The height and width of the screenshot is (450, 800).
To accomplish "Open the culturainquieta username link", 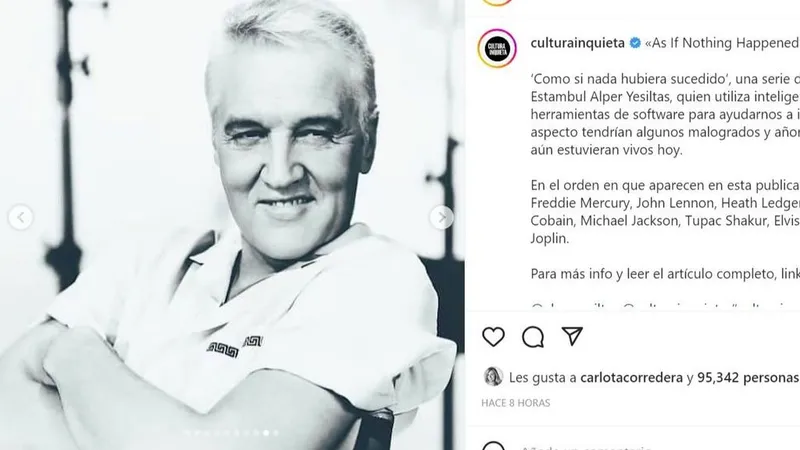I will (x=578, y=43).
